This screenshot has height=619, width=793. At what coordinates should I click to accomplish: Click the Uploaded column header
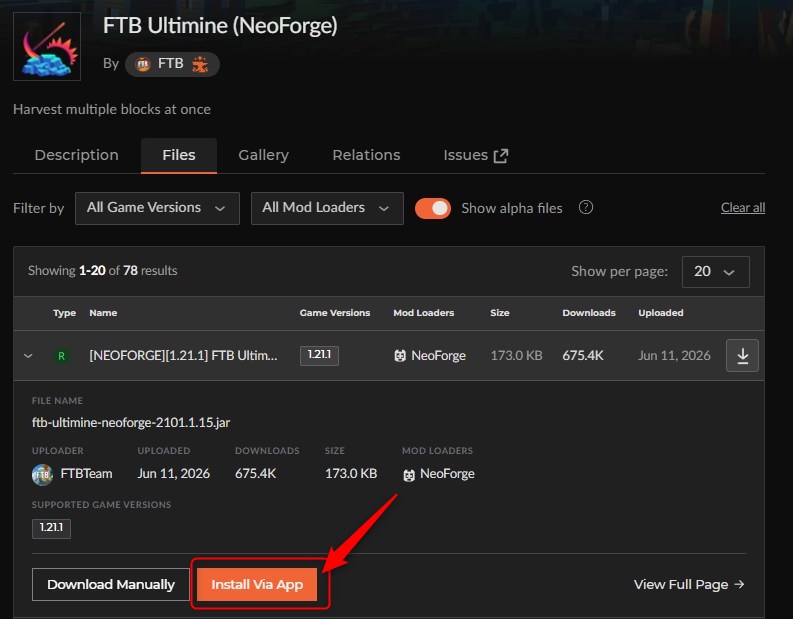pyautogui.click(x=661, y=313)
